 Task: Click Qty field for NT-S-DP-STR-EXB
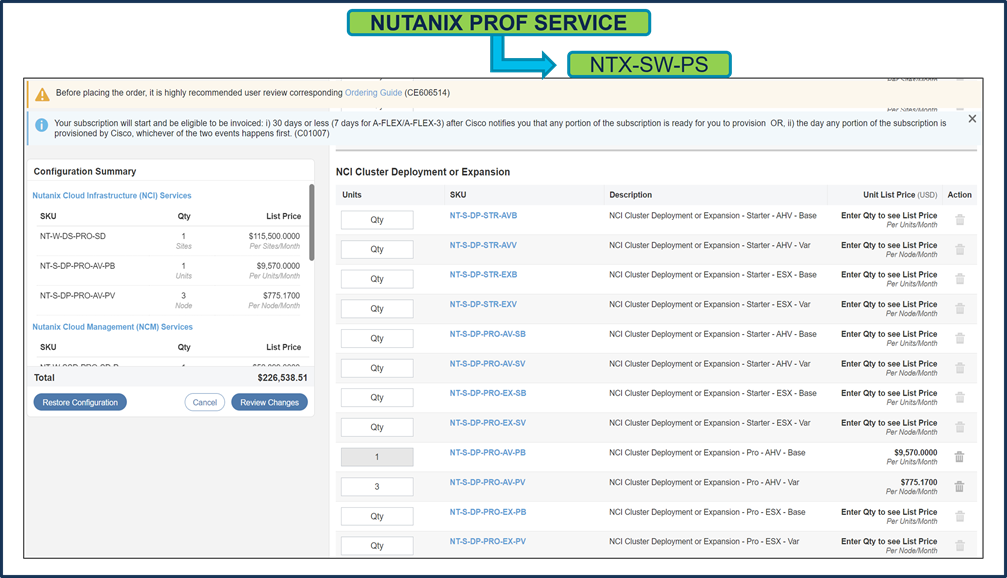point(377,279)
